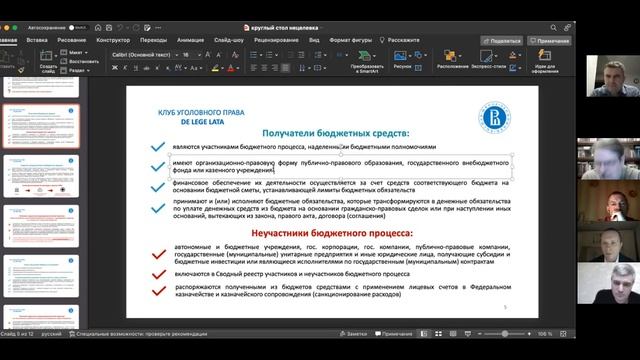This screenshot has width=640, height=360.
Task: Increase list indent level icon
Action: coord(301,55)
